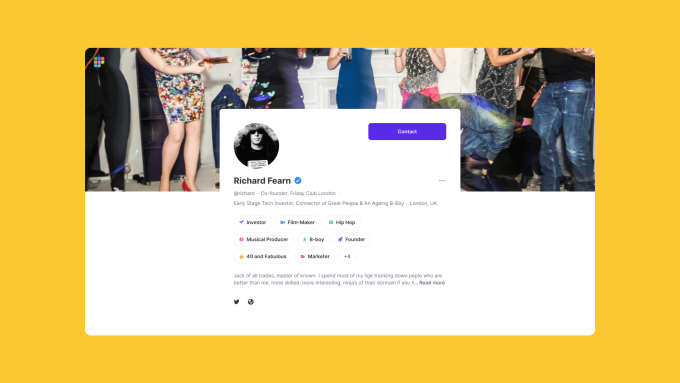Show the +4 hidden tags
This screenshot has width=680, height=383.
pyautogui.click(x=347, y=256)
